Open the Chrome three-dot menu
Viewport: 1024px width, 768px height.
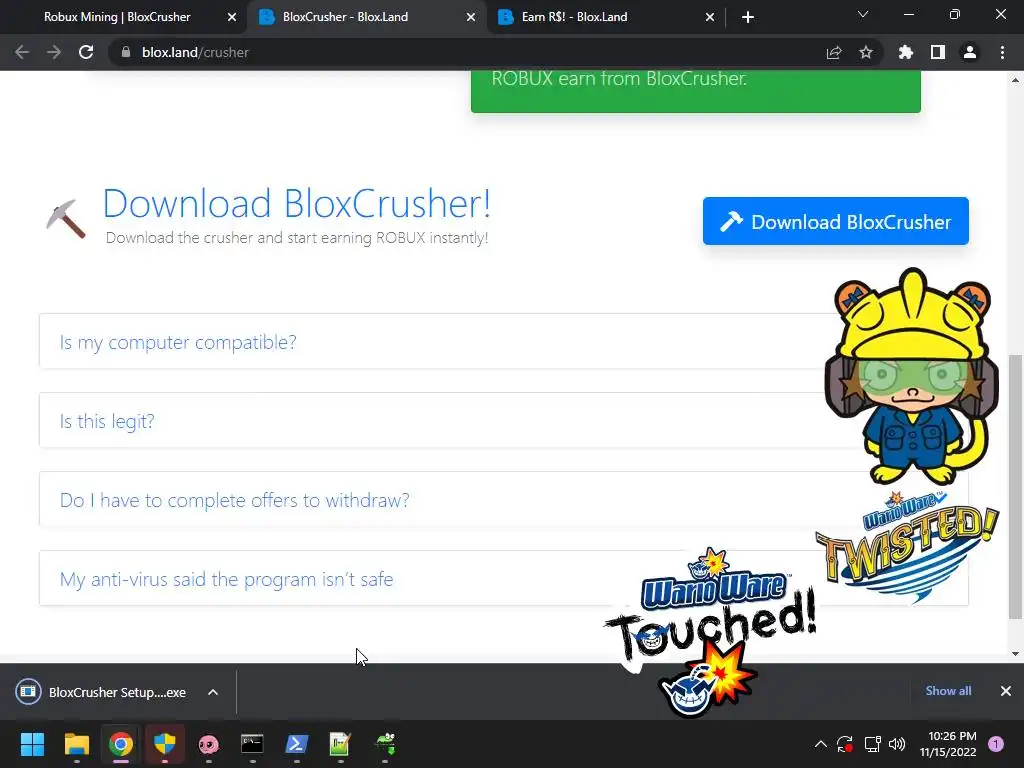pyautogui.click(x=1002, y=52)
